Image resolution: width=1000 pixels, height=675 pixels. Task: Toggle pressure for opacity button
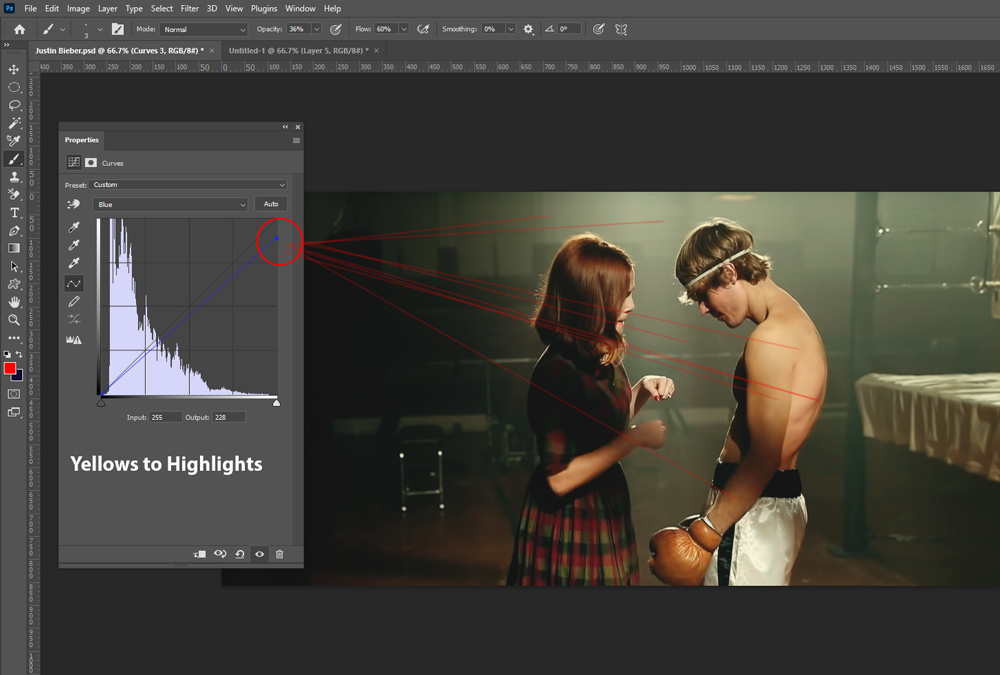tap(335, 29)
